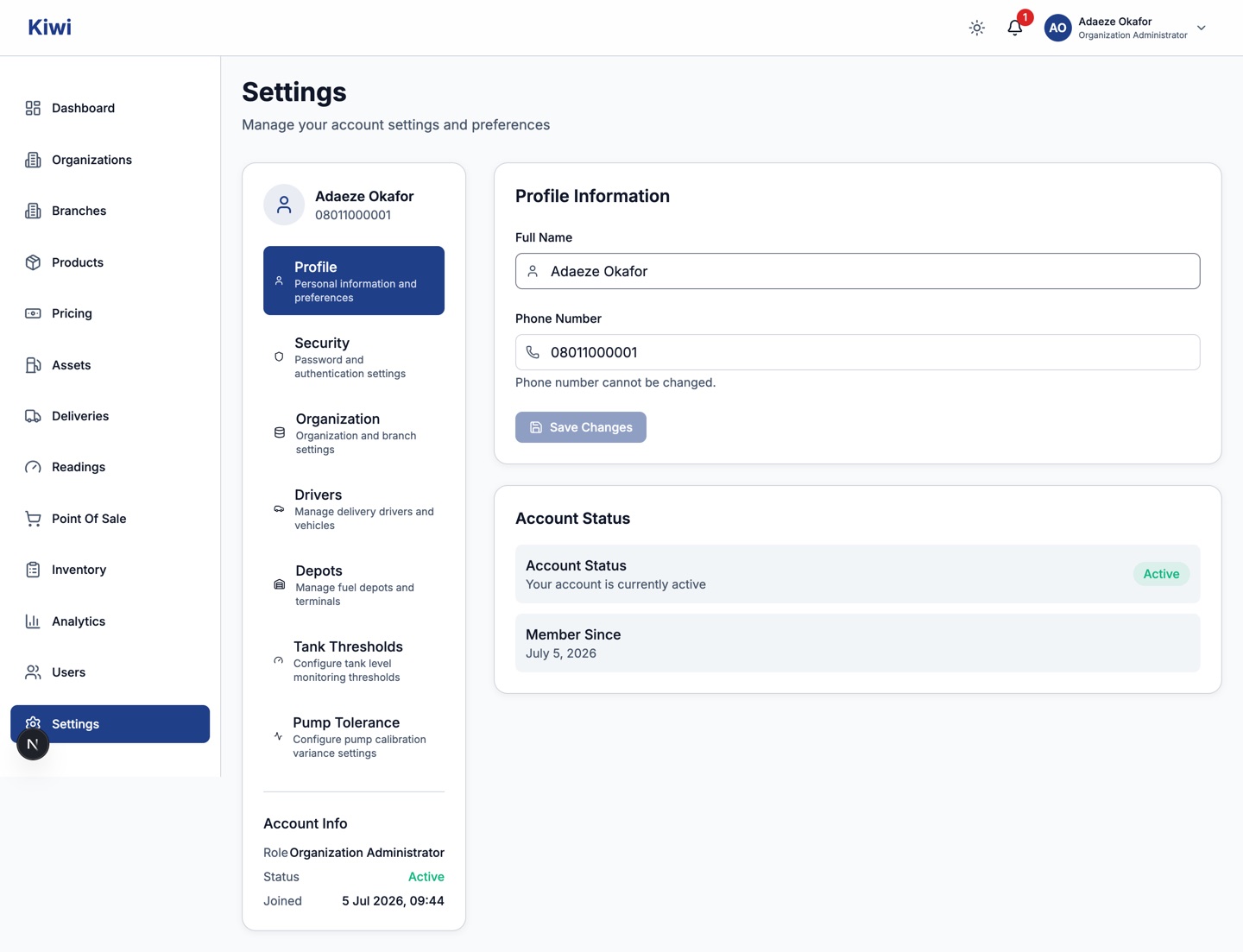Open the Drivers settings tab
1243x952 pixels.
point(354,508)
